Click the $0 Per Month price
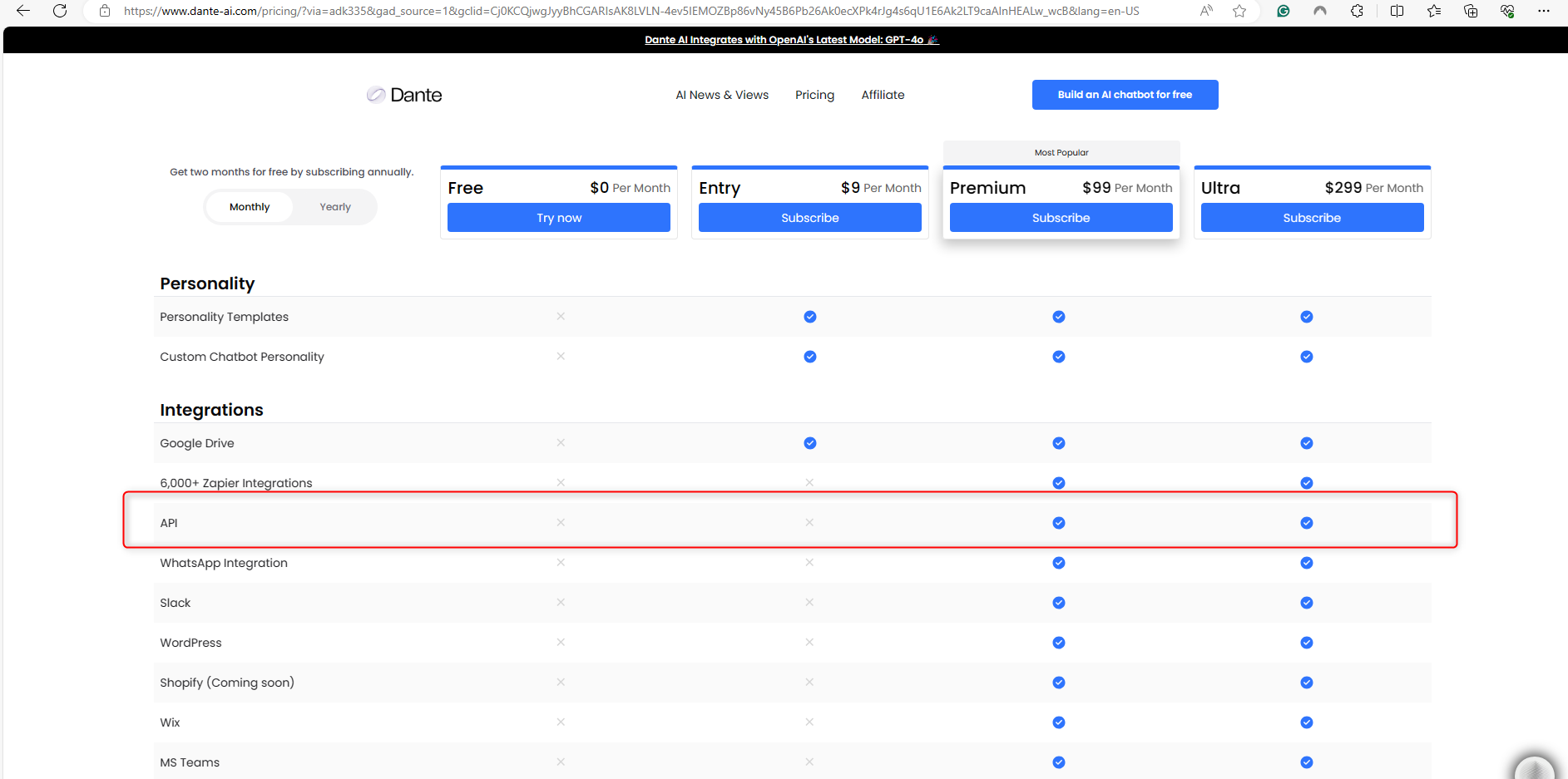 click(x=630, y=188)
